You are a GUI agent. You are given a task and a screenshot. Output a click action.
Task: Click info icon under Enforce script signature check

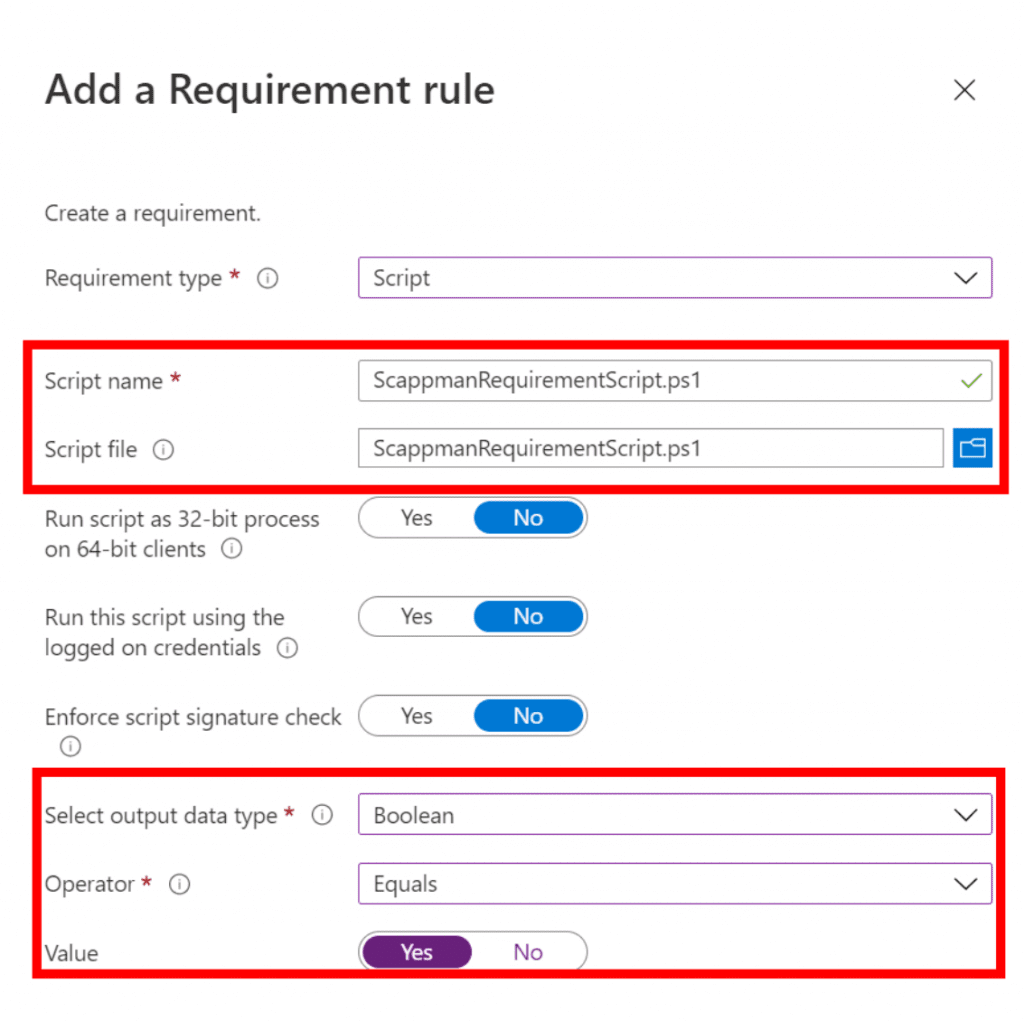click(x=70, y=746)
